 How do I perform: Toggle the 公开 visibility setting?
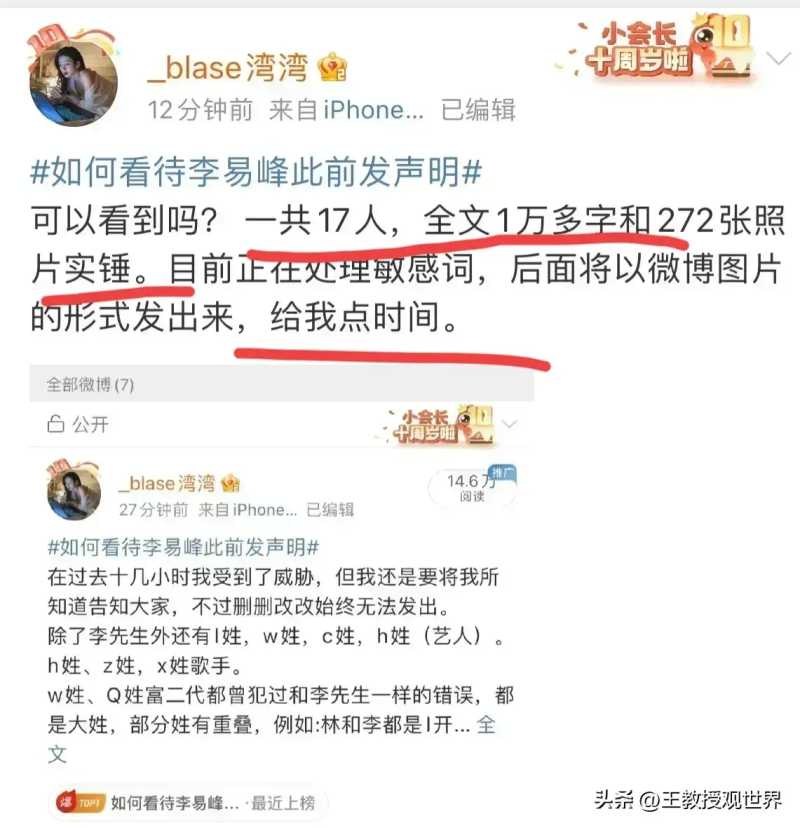click(x=79, y=424)
